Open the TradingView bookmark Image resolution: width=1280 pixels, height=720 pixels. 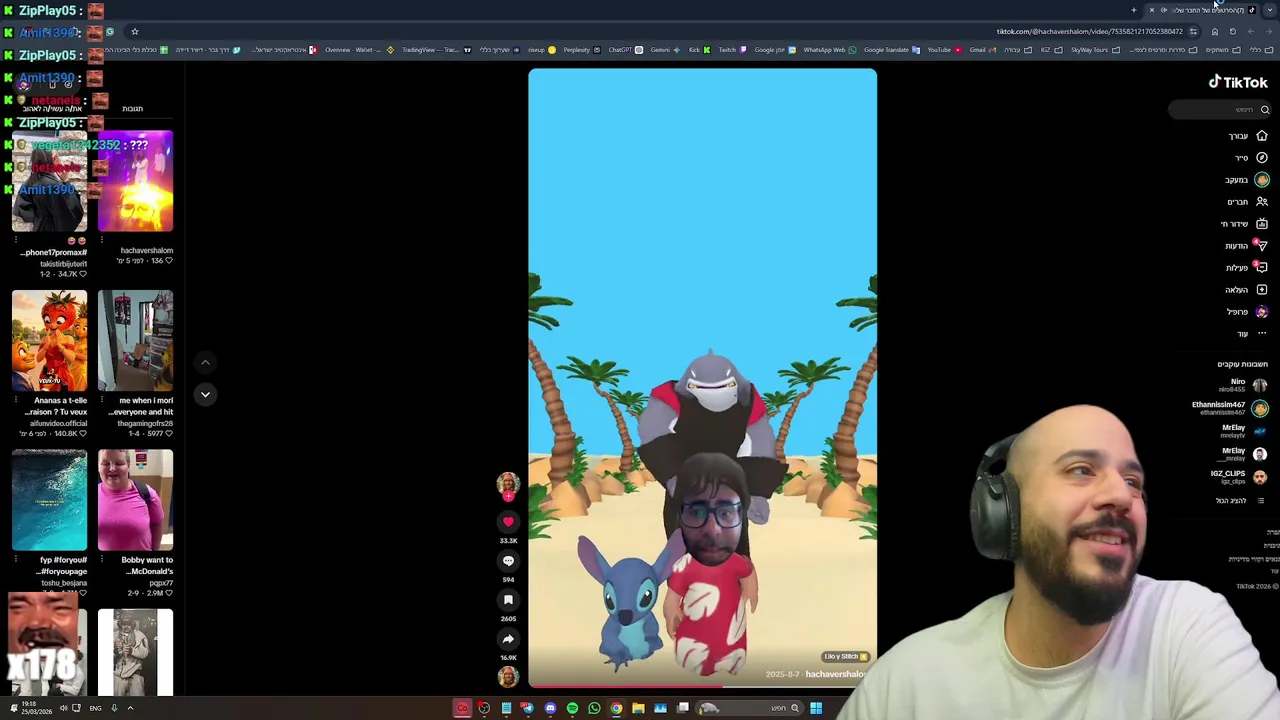point(436,50)
